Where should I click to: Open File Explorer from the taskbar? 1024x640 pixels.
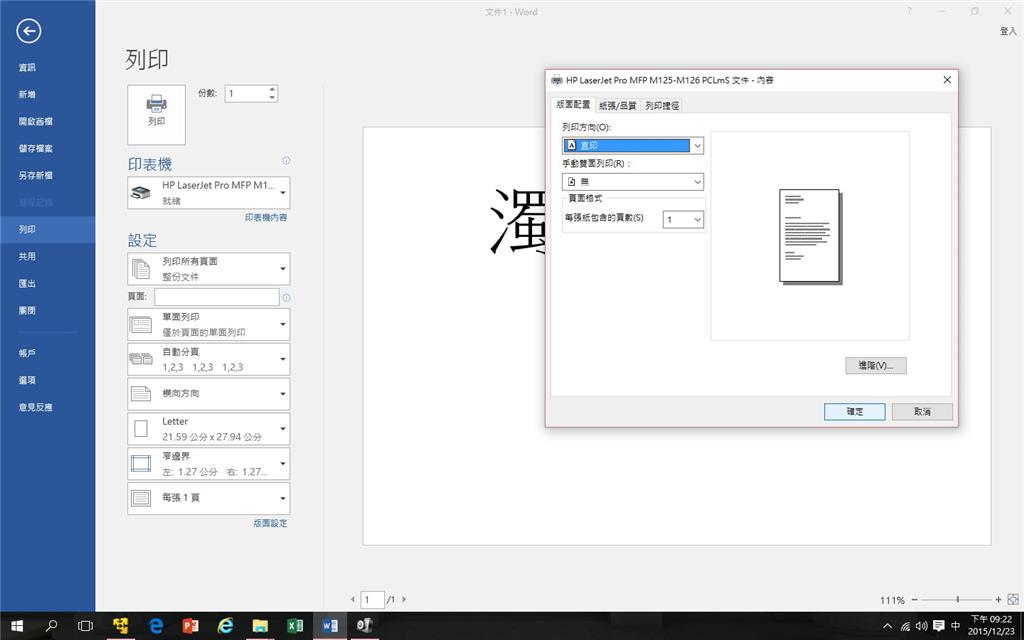point(260,626)
